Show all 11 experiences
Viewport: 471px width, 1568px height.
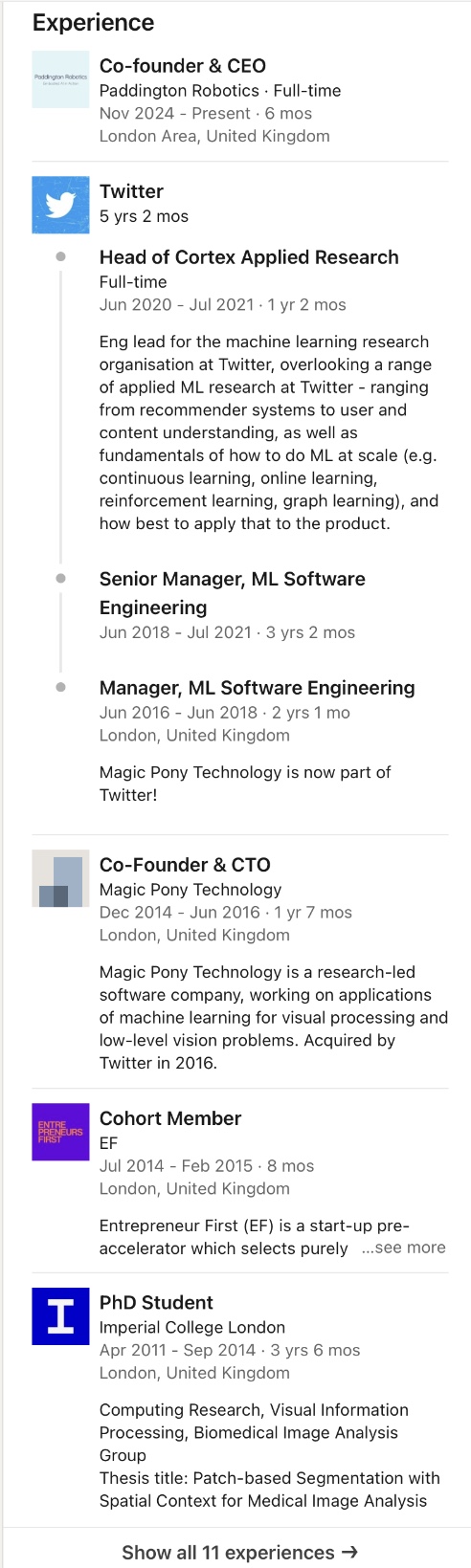pos(239,1552)
